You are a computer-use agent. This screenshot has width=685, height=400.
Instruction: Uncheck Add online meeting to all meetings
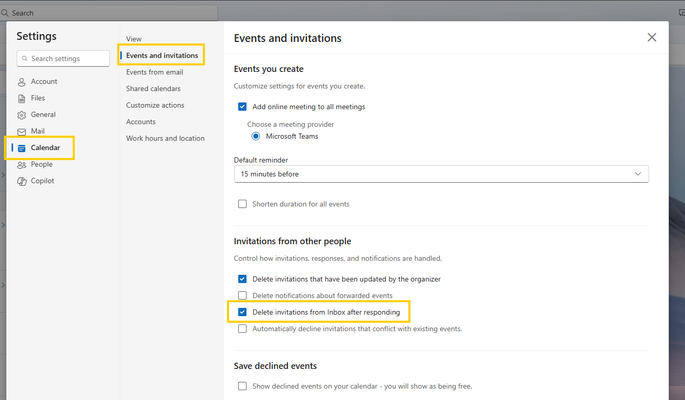pyautogui.click(x=242, y=107)
